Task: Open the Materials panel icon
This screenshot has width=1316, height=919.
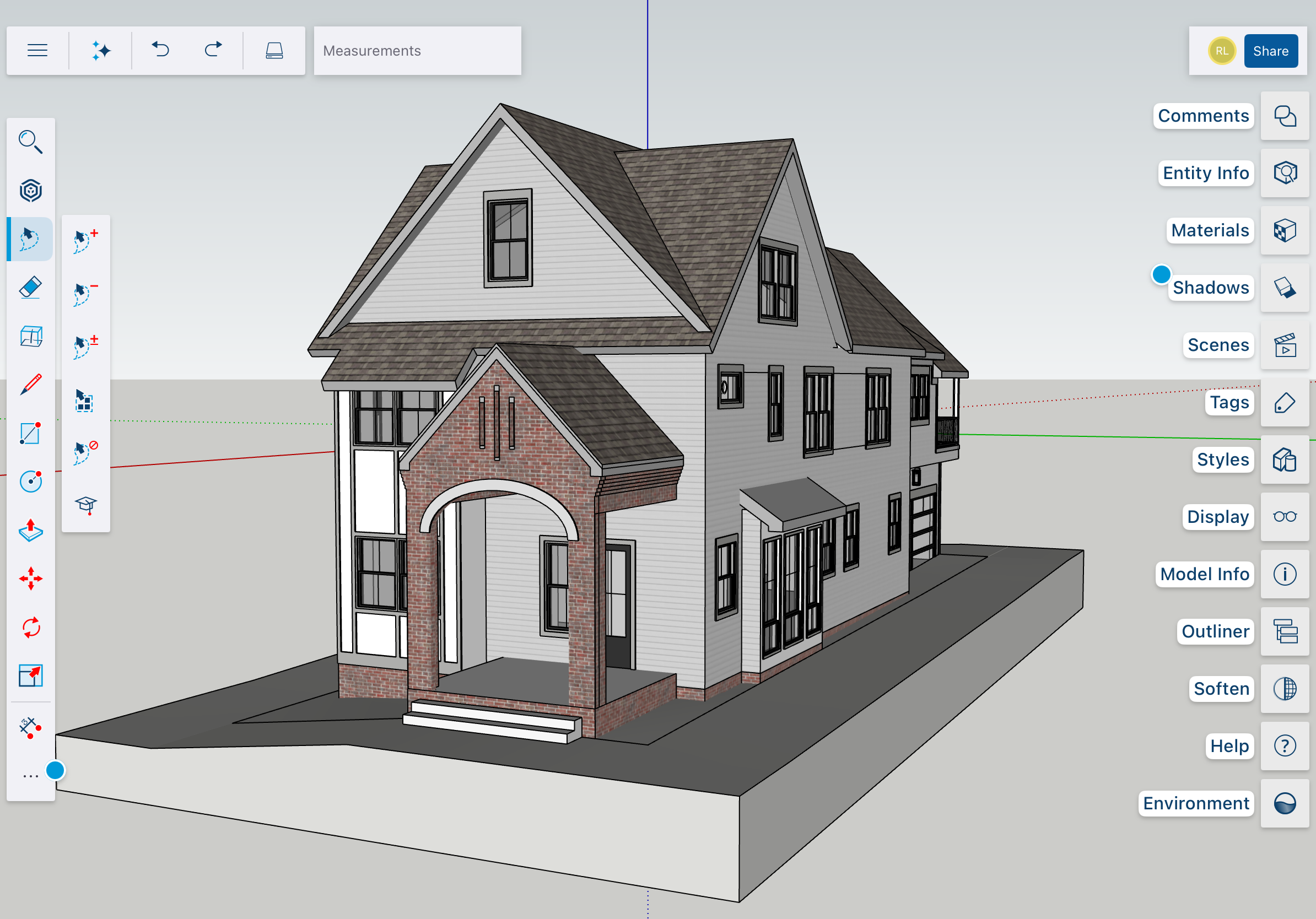Action: tap(1285, 230)
